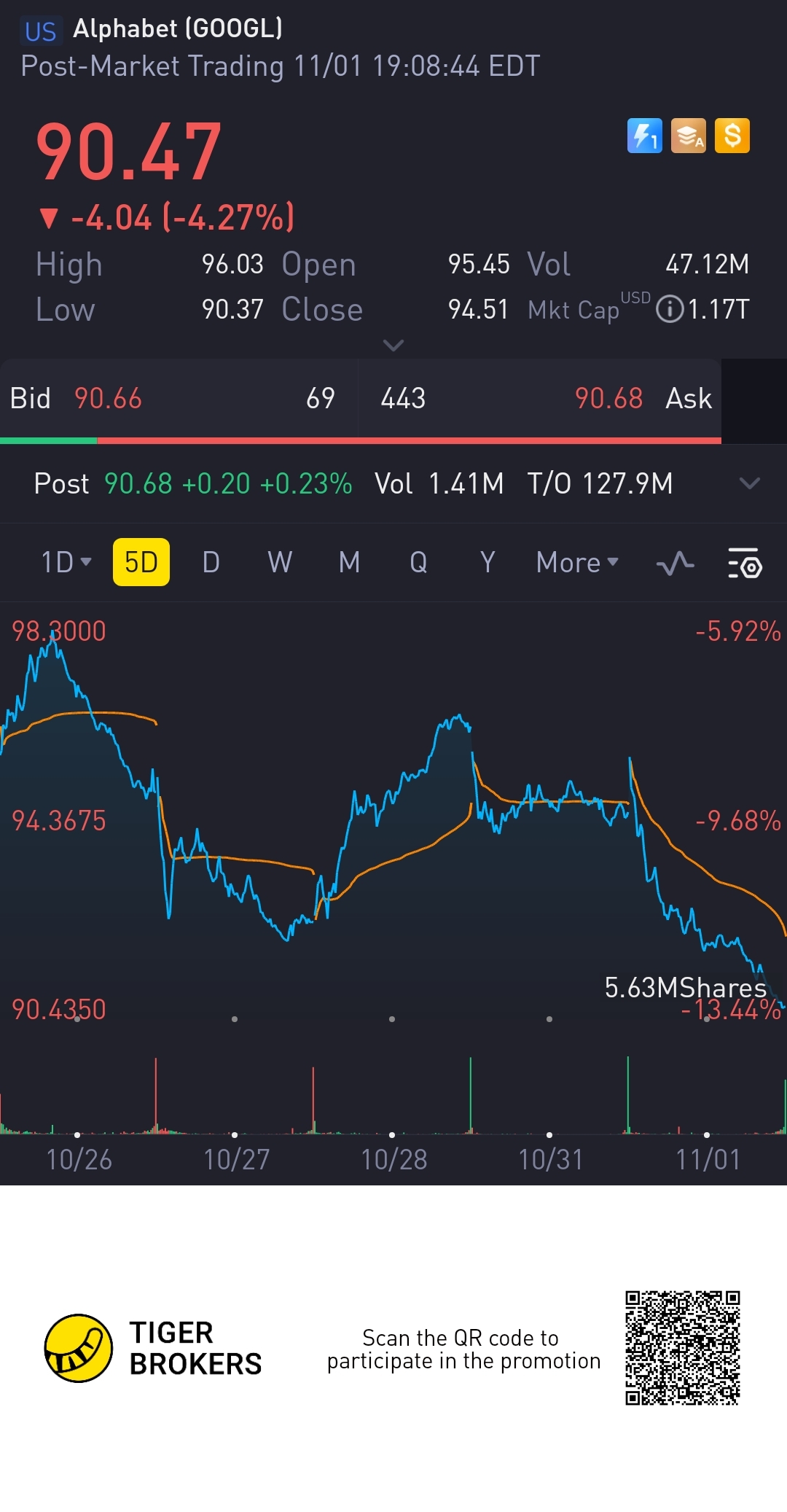The width and height of the screenshot is (787, 1512).
Task: Tap the orange stacked layers icon
Action: [x=688, y=136]
